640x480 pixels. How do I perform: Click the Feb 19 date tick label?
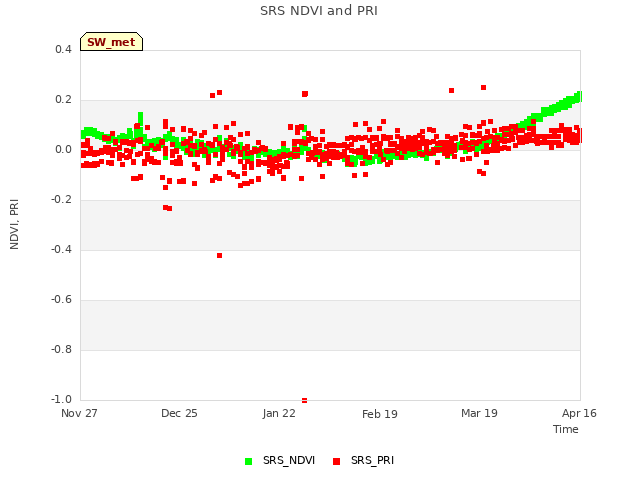tap(380, 414)
